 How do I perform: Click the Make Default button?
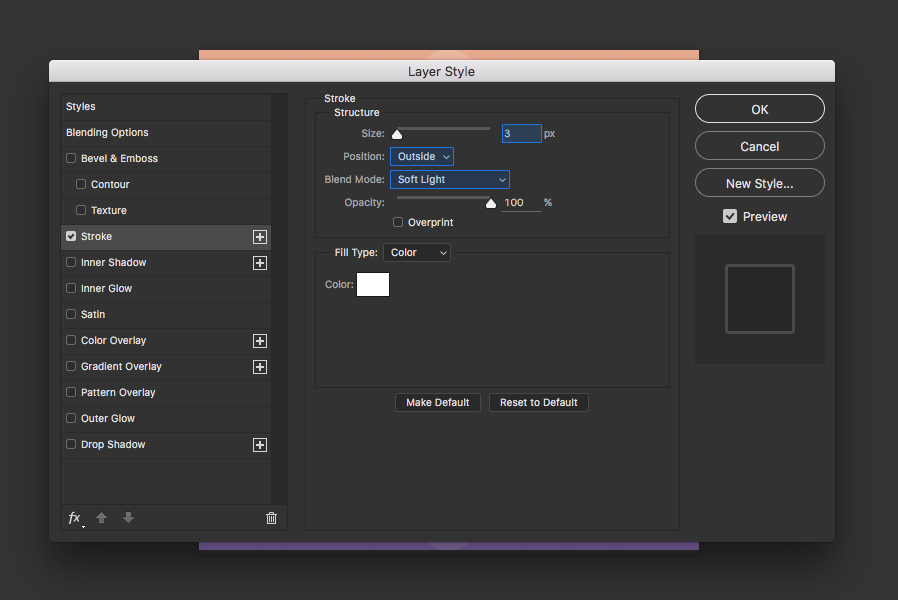(438, 402)
